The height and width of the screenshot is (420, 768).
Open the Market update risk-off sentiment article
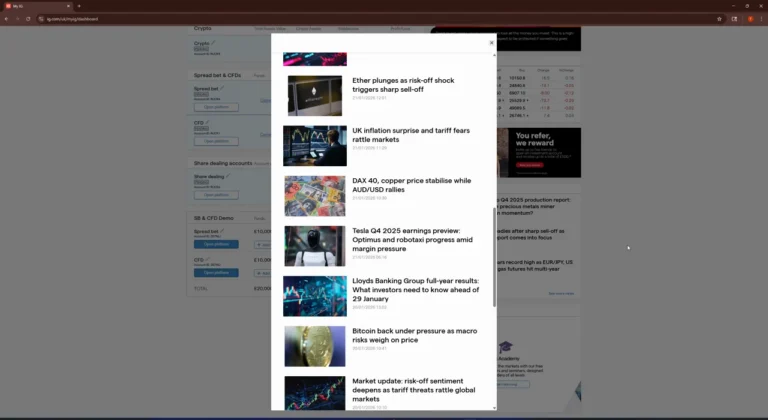(413, 390)
